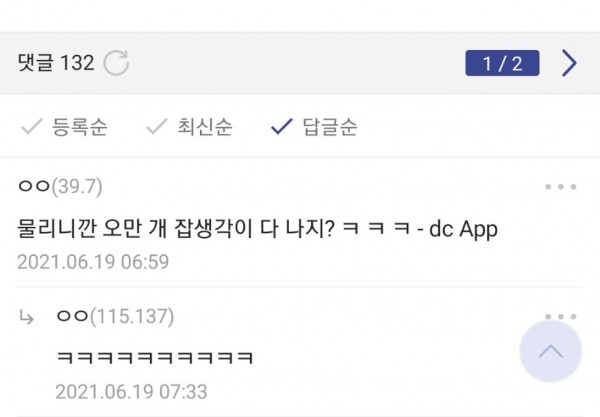Click the timestamp 2021.06.19 06:59
Viewport: 600px width, 417px height.
[x=93, y=262]
